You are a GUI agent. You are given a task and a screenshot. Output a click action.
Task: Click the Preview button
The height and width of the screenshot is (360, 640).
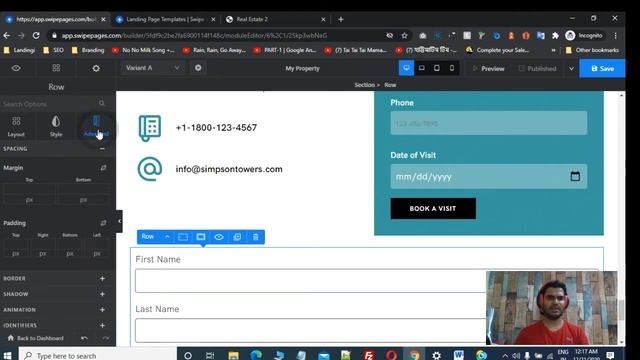click(489, 69)
